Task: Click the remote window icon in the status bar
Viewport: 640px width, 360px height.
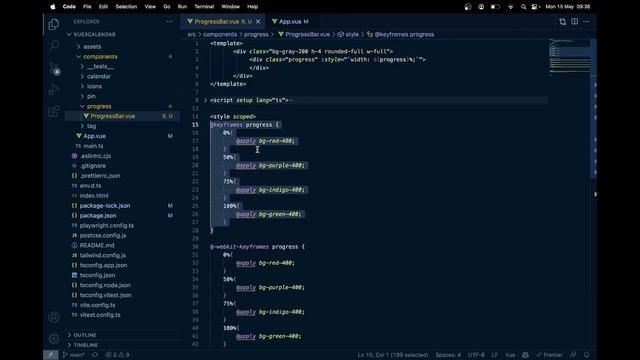Action: click(x=51, y=355)
